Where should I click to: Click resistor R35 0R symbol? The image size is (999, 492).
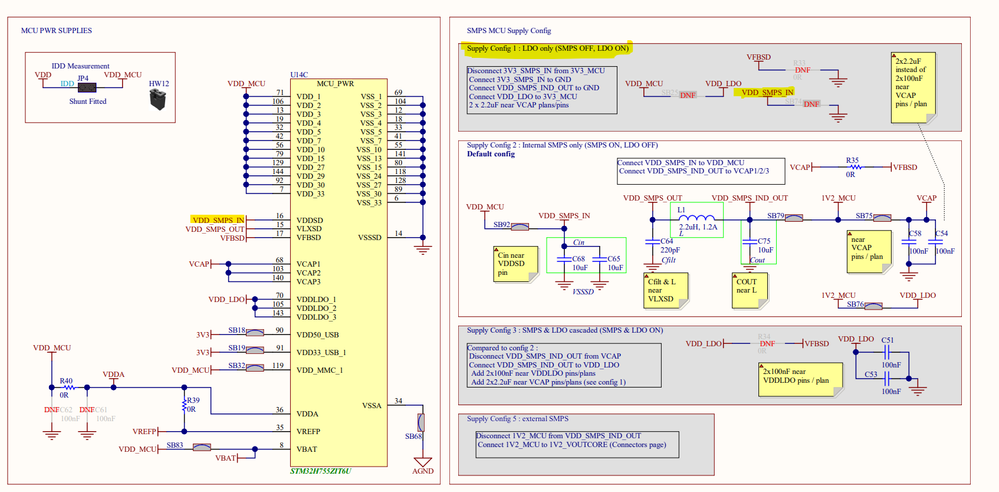852,167
